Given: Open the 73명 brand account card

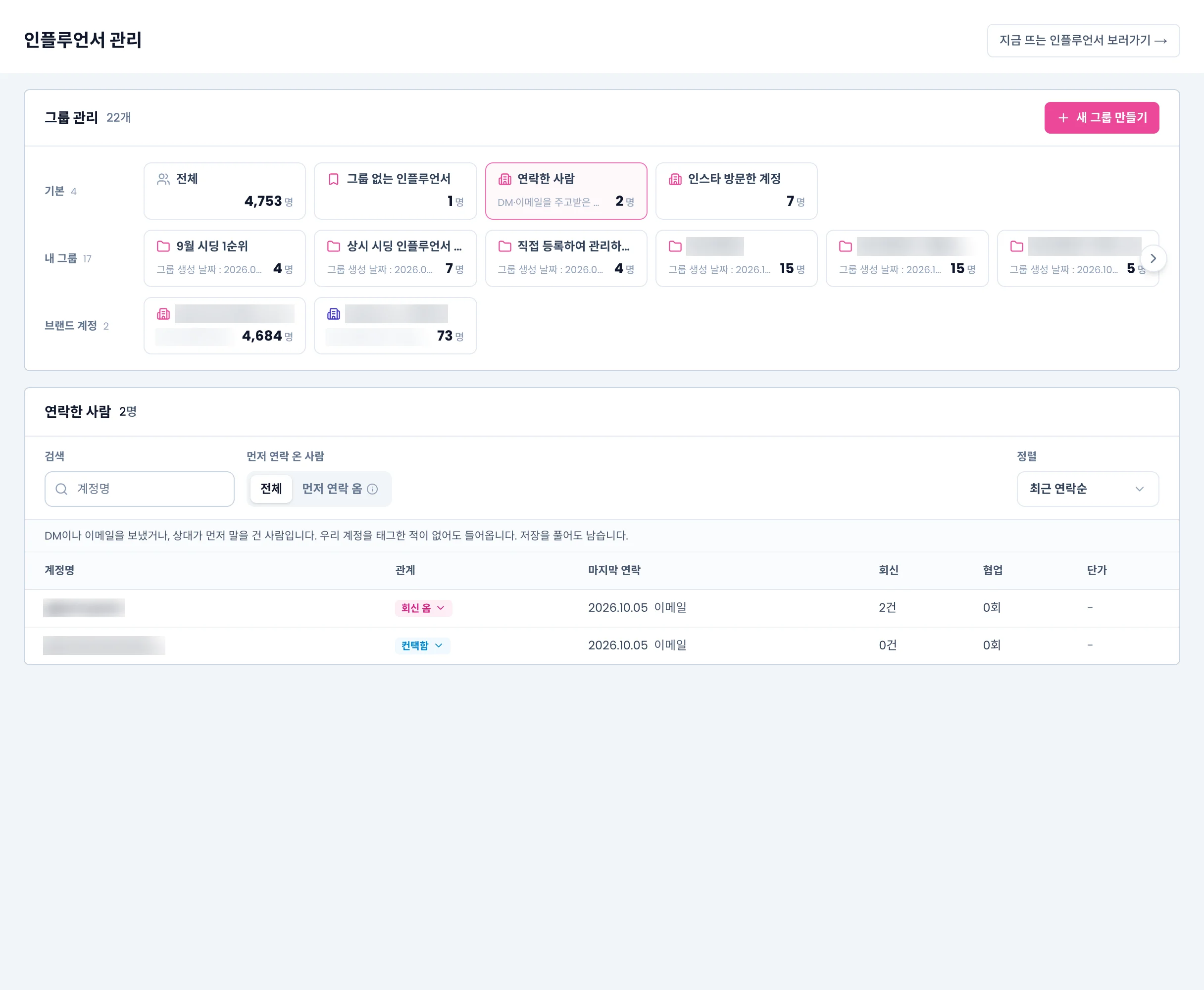Looking at the screenshot, I should (395, 326).
